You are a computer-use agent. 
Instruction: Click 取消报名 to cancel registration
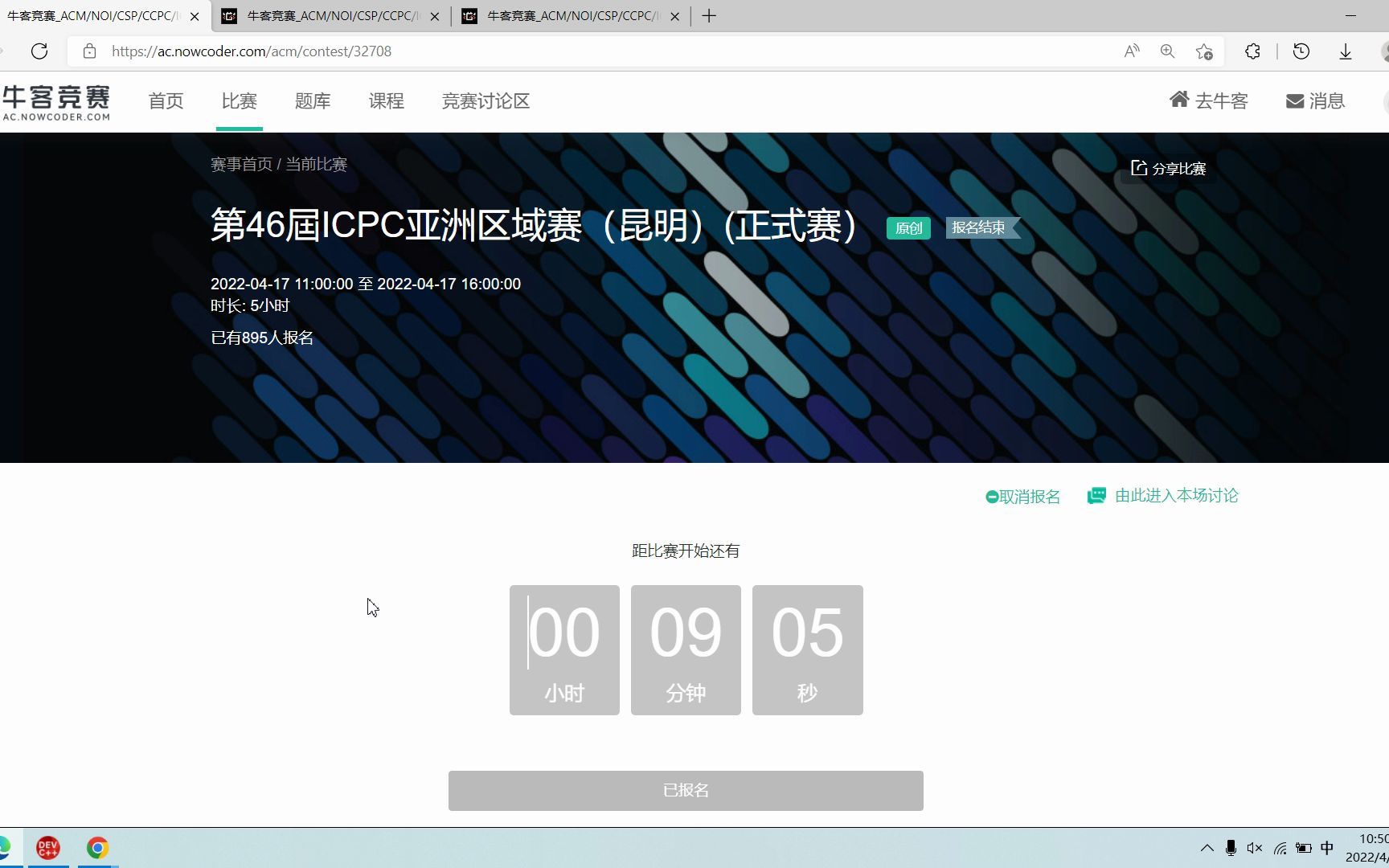tap(1022, 497)
